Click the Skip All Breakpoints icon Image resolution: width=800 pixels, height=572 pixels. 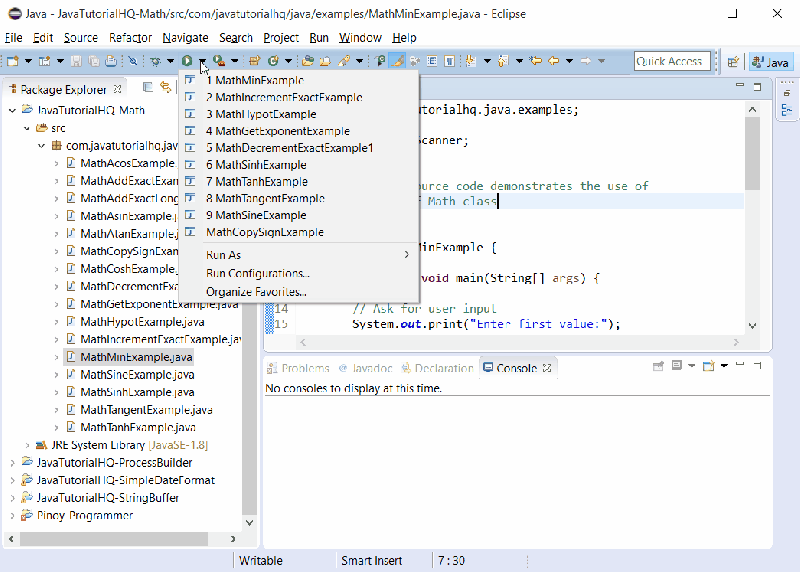pyautogui.click(x=133, y=61)
